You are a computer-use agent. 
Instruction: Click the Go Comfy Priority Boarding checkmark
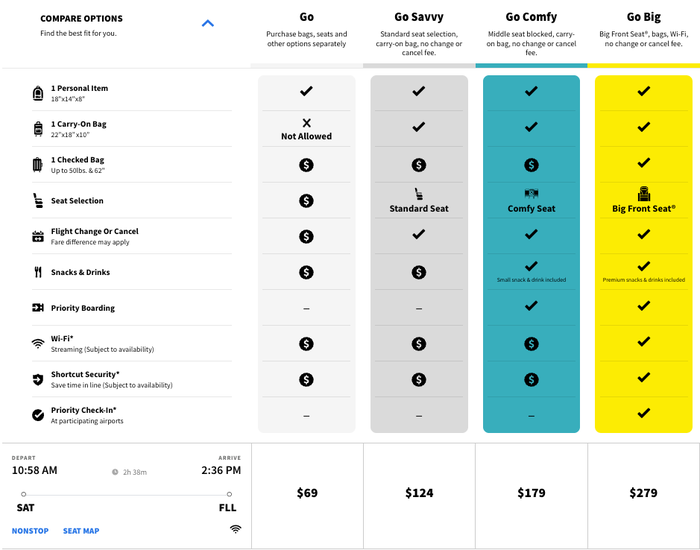[531, 306]
